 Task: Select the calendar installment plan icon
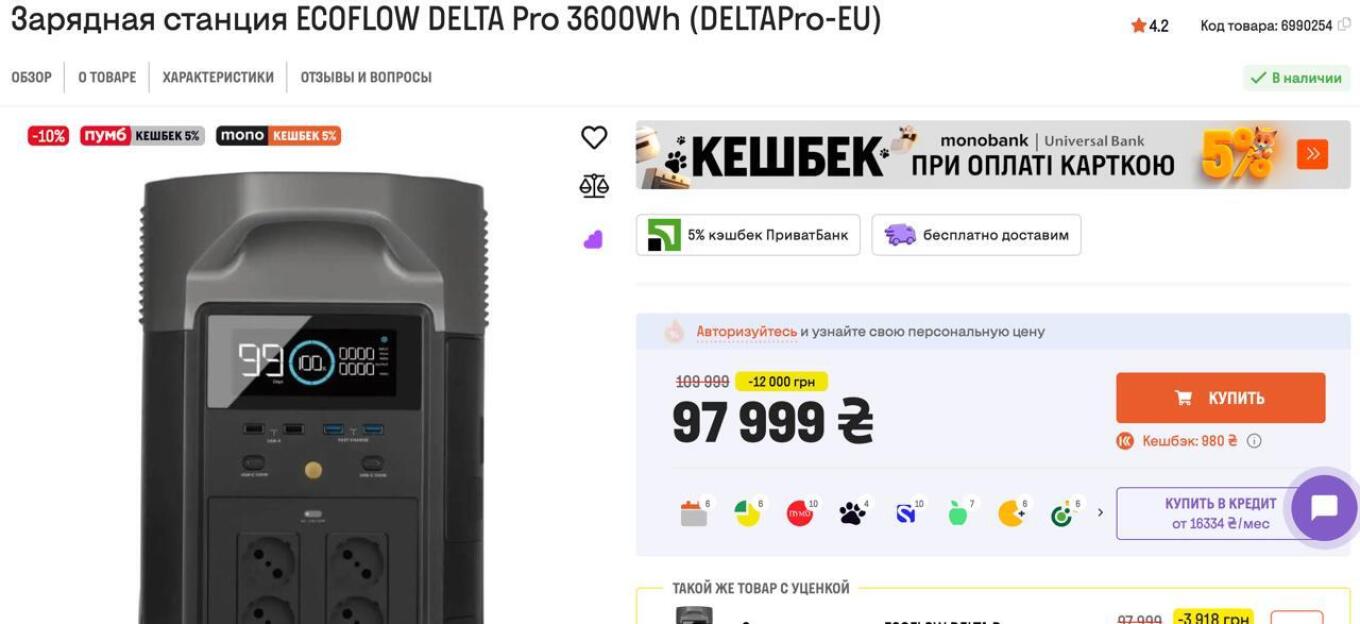pyautogui.click(x=694, y=513)
